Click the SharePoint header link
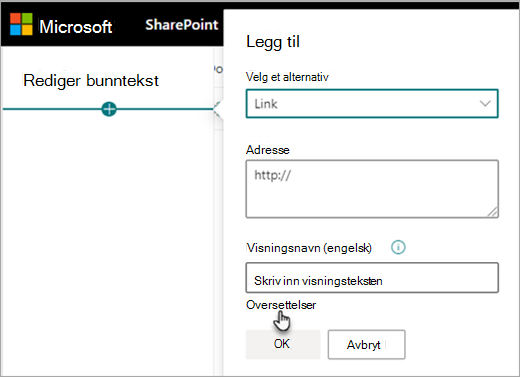The image size is (520, 377). point(182,25)
